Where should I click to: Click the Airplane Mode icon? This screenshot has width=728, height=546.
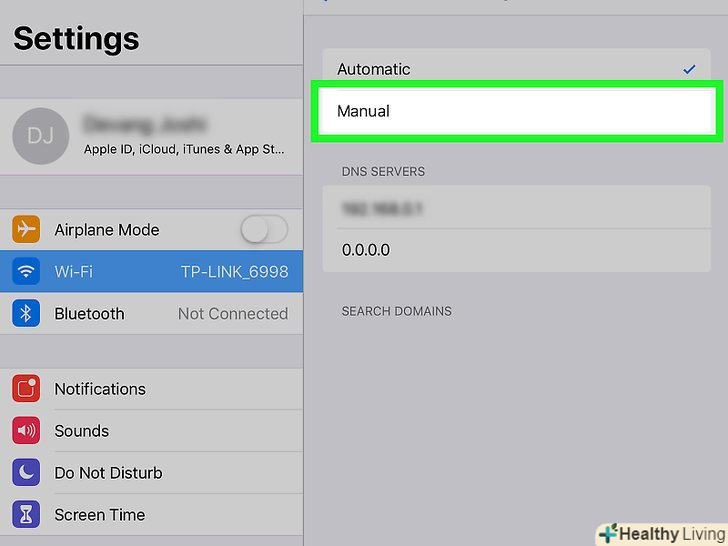coord(26,230)
